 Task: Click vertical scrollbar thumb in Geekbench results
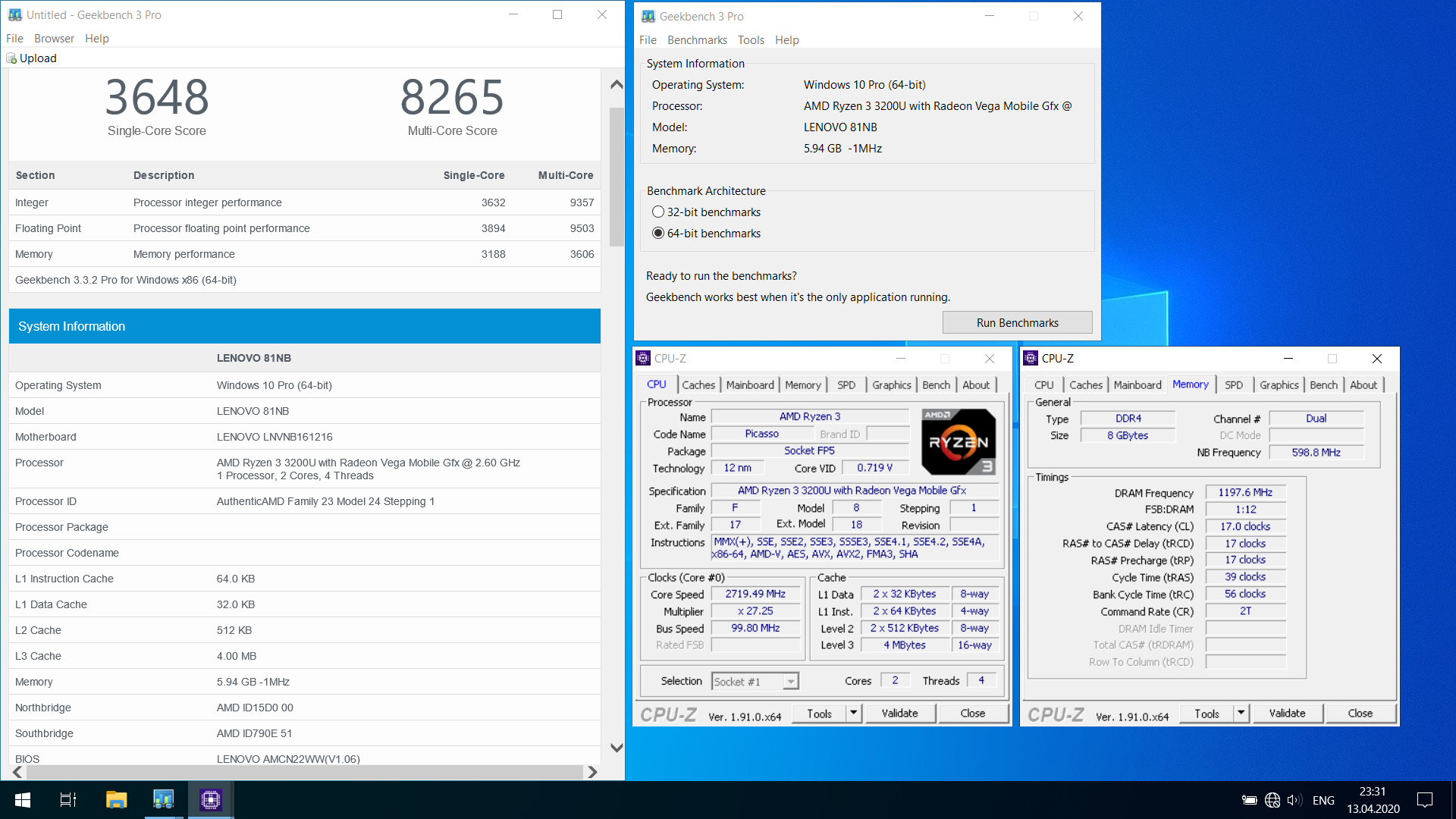click(x=617, y=177)
